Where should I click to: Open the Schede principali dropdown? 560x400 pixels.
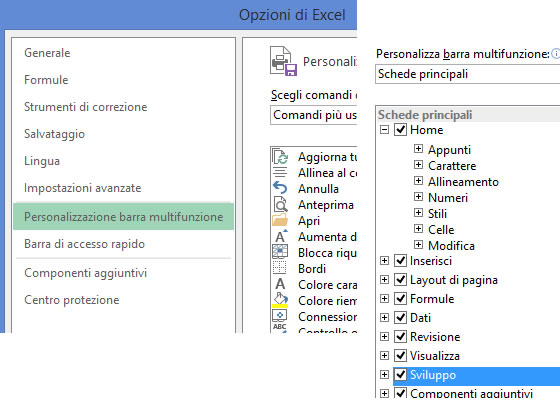tap(468, 74)
